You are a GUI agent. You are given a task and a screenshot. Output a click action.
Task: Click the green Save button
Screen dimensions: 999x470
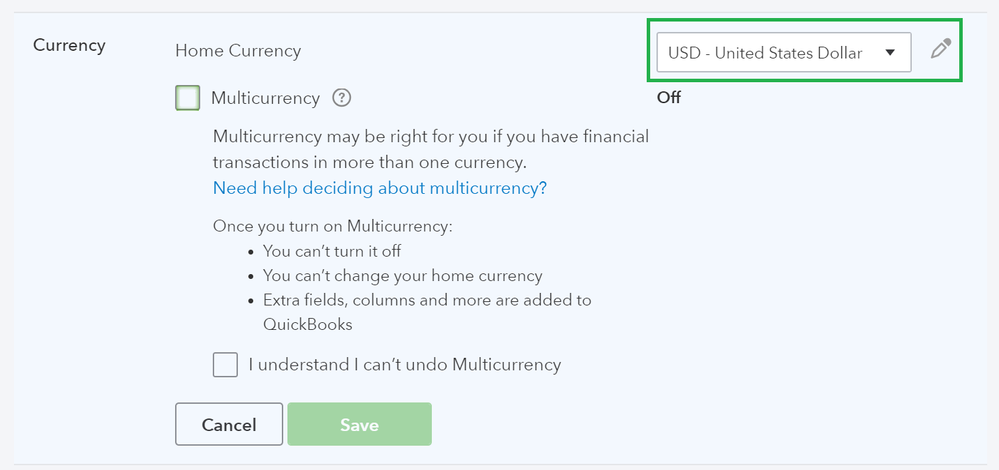[359, 424]
